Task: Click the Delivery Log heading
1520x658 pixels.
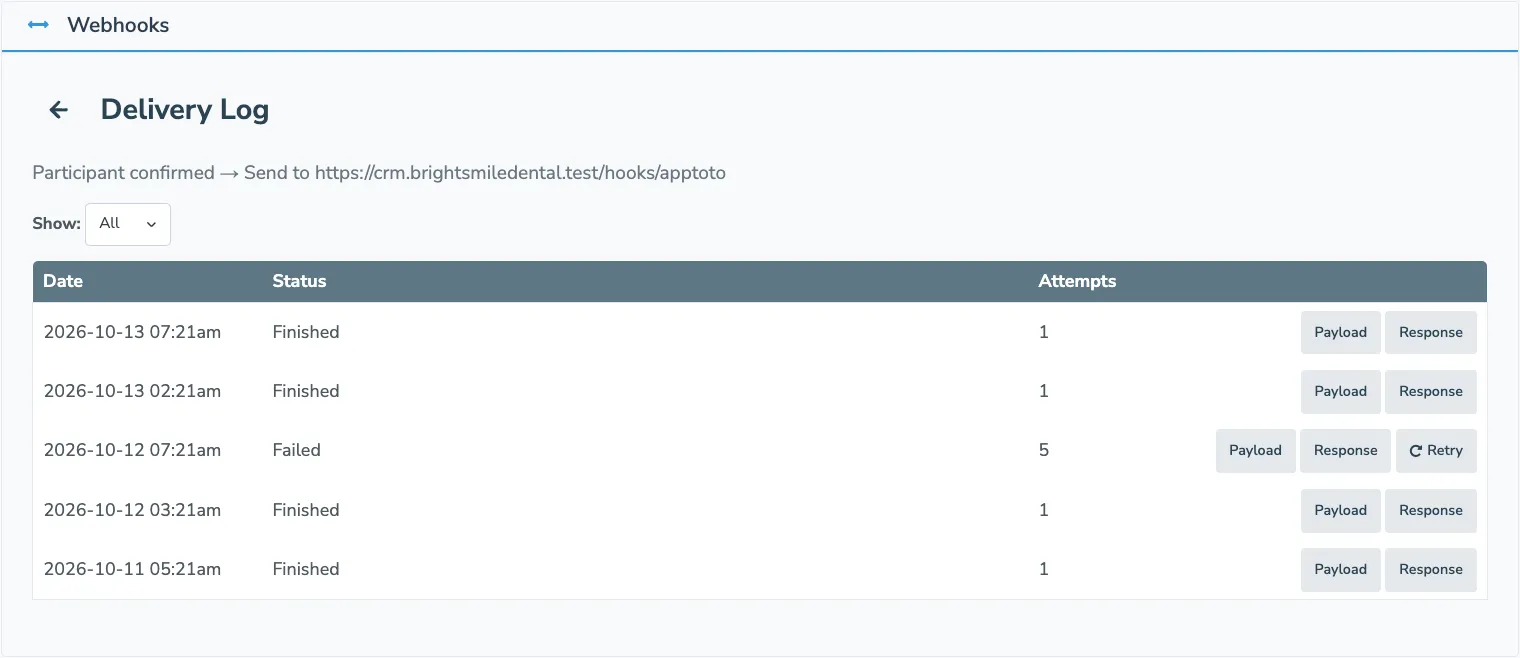Action: click(185, 110)
